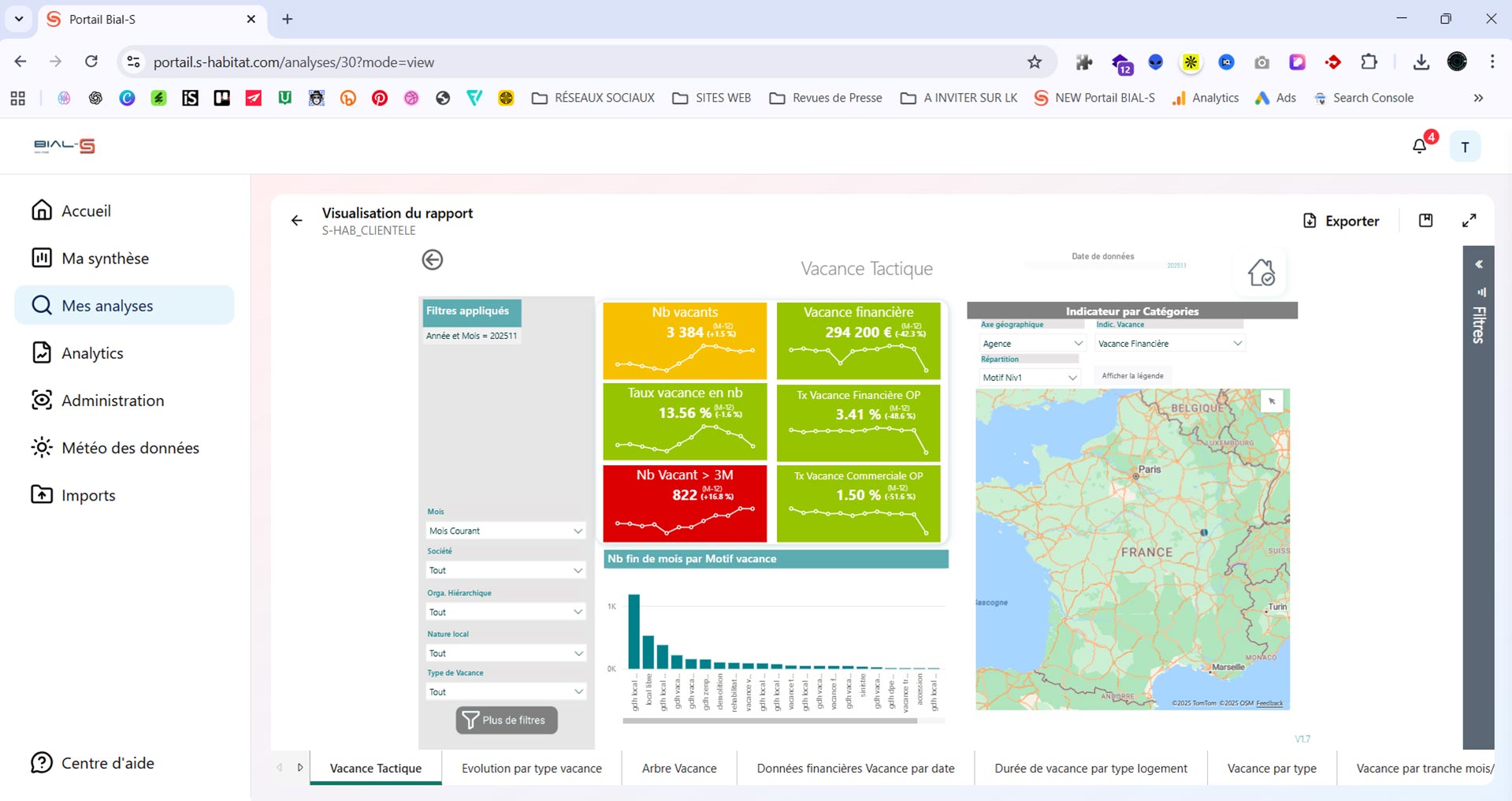This screenshot has height=801, width=1512.
Task: Open the Type de Vacance dropdown
Action: coord(505,691)
